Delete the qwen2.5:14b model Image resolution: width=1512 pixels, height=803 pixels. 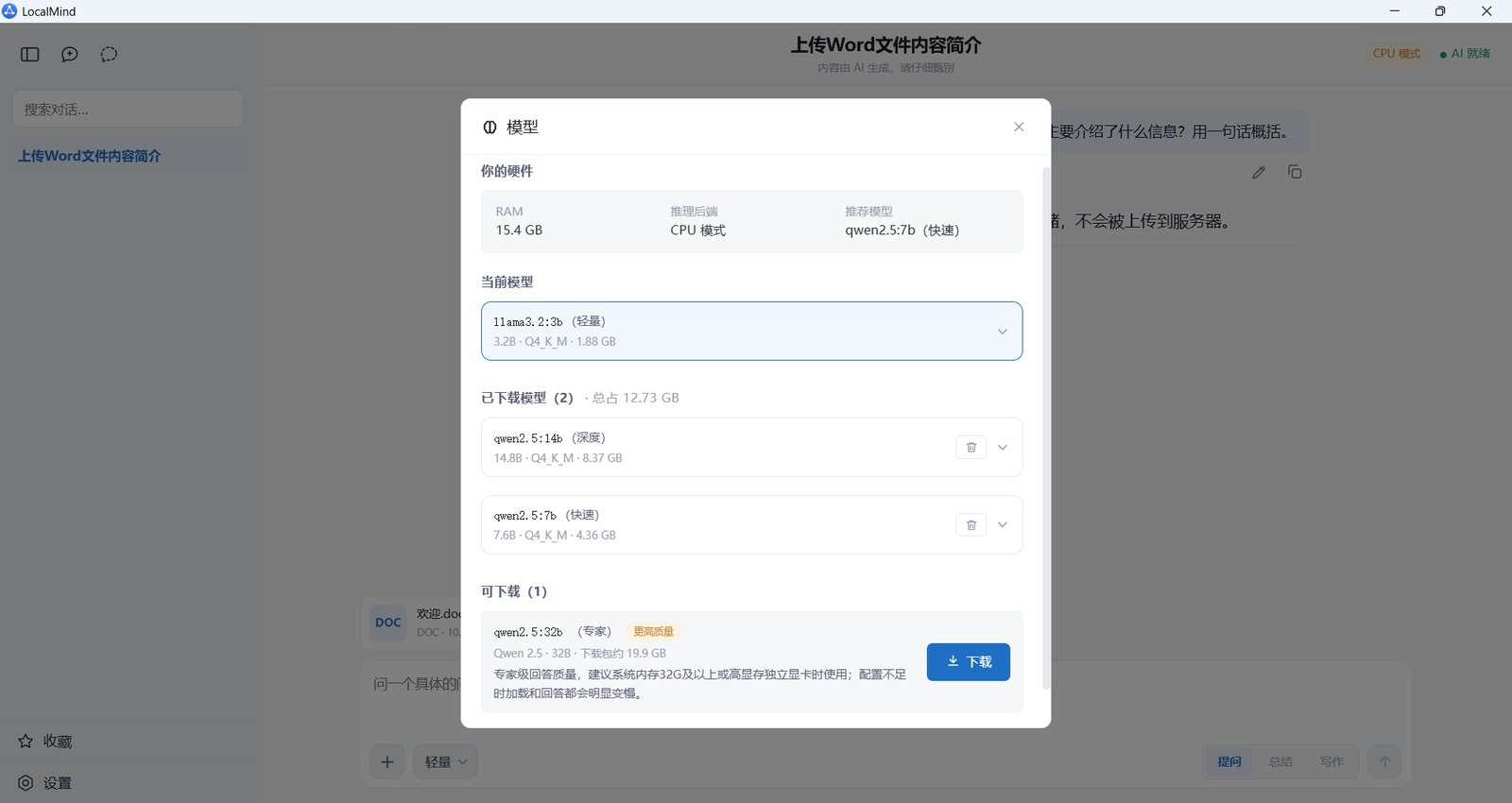971,447
